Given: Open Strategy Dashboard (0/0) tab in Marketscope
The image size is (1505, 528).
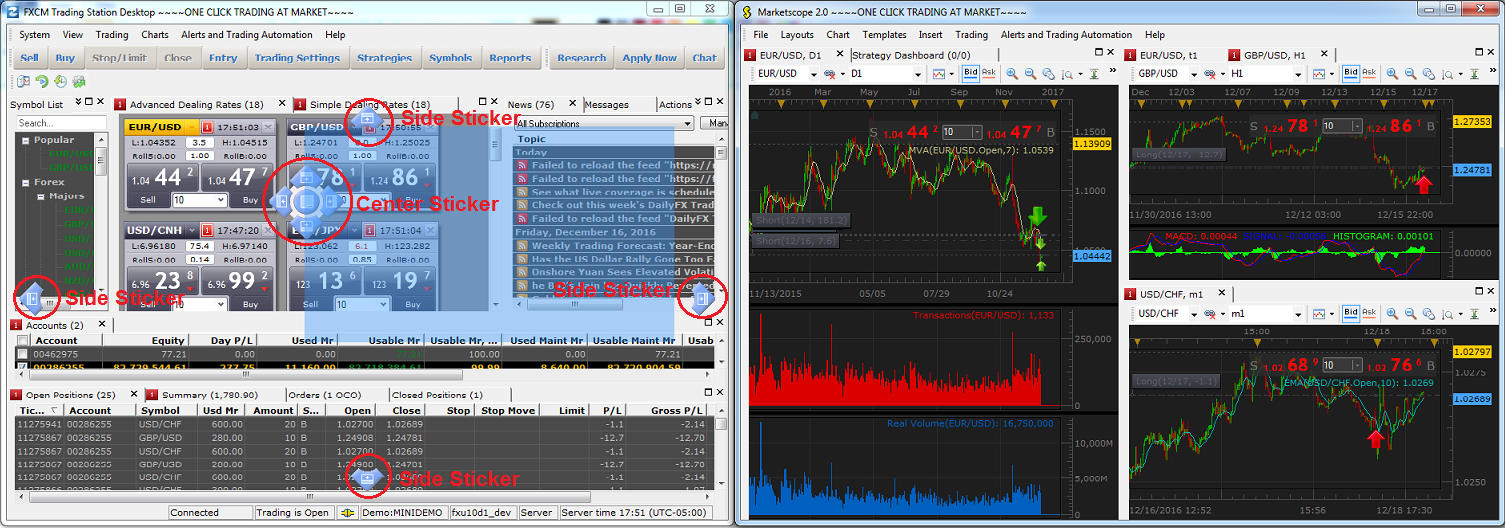Looking at the screenshot, I should coord(911,55).
